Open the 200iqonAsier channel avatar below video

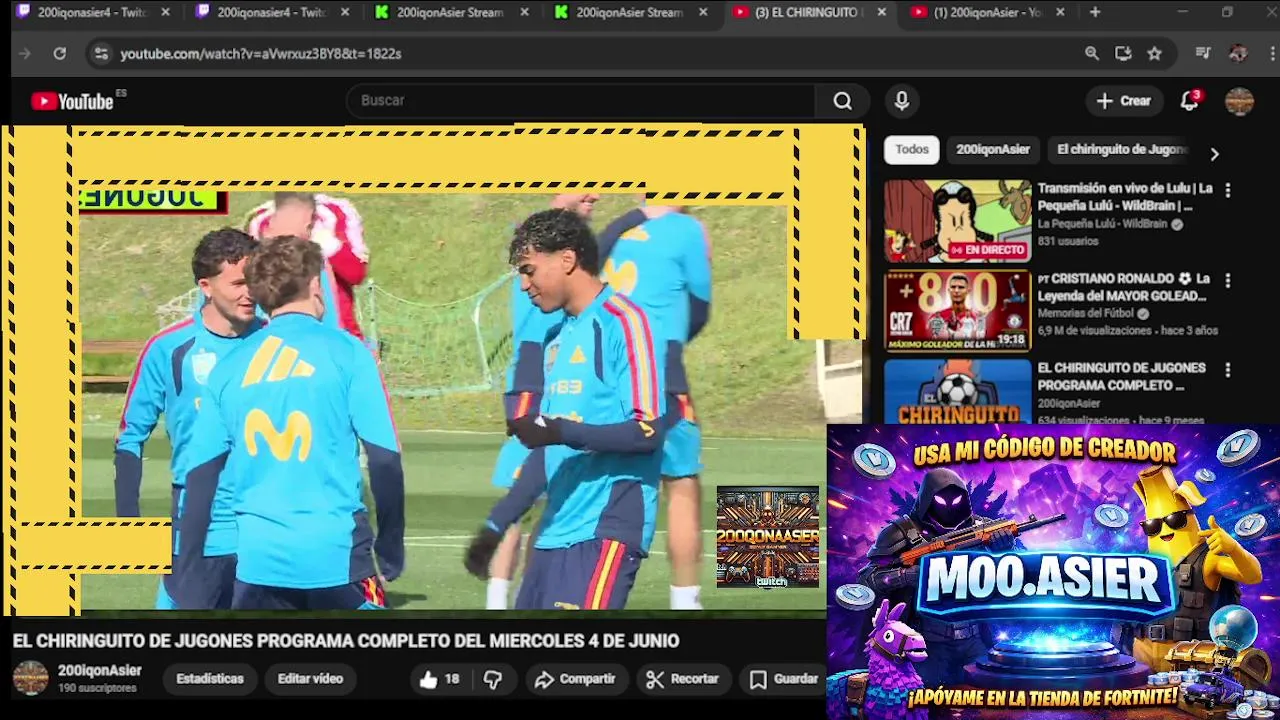[x=30, y=678]
